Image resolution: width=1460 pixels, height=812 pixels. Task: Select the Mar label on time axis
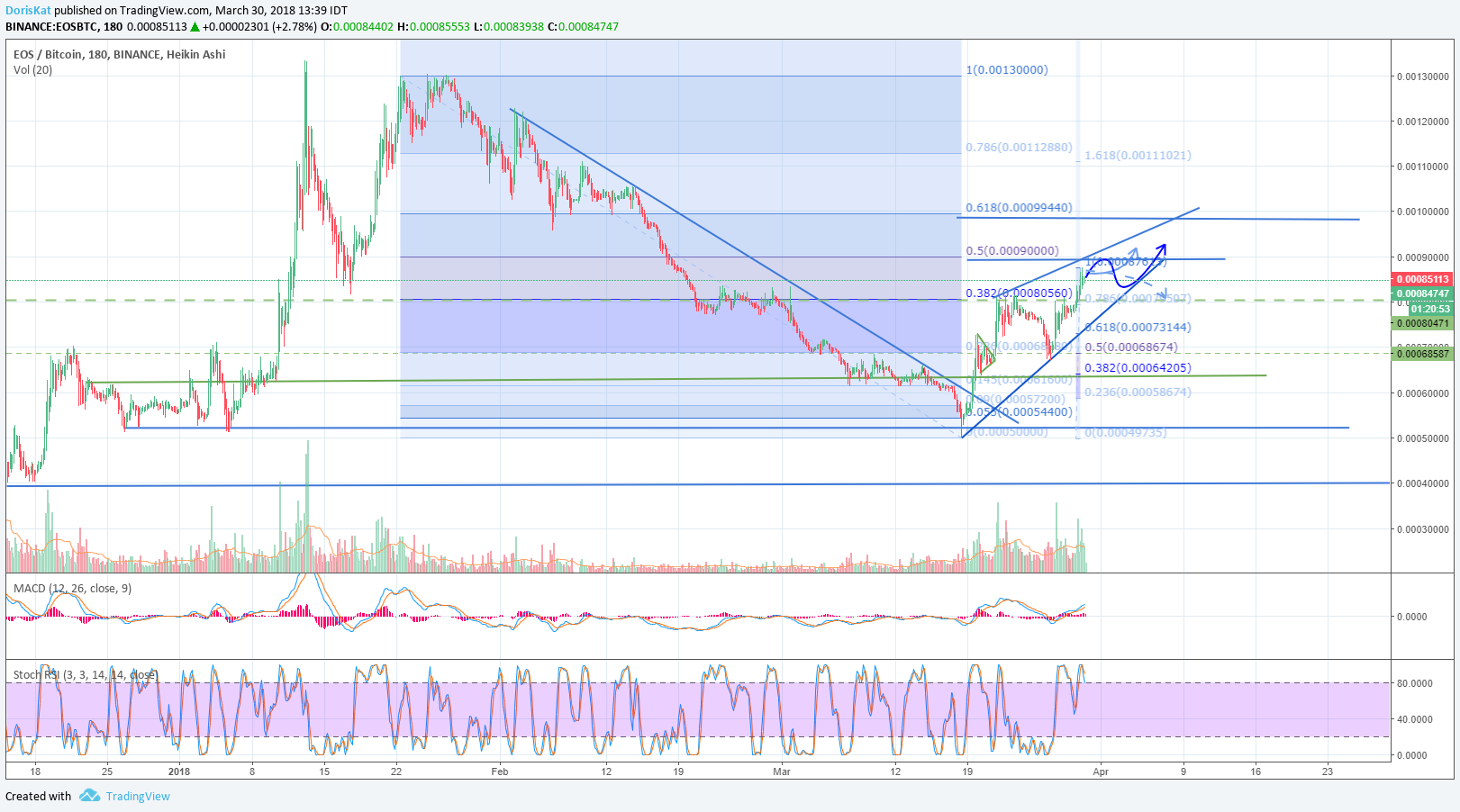pyautogui.click(x=782, y=771)
